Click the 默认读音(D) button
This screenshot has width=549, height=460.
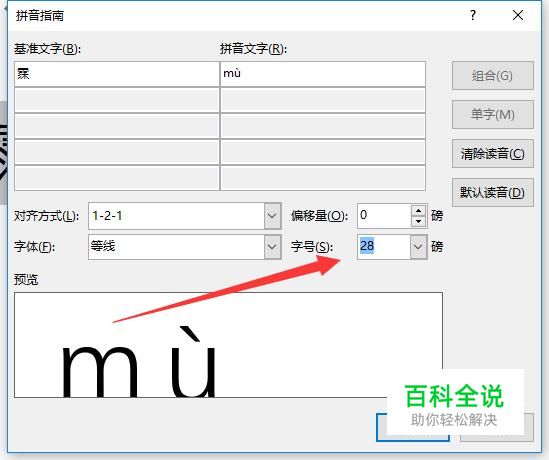click(492, 192)
